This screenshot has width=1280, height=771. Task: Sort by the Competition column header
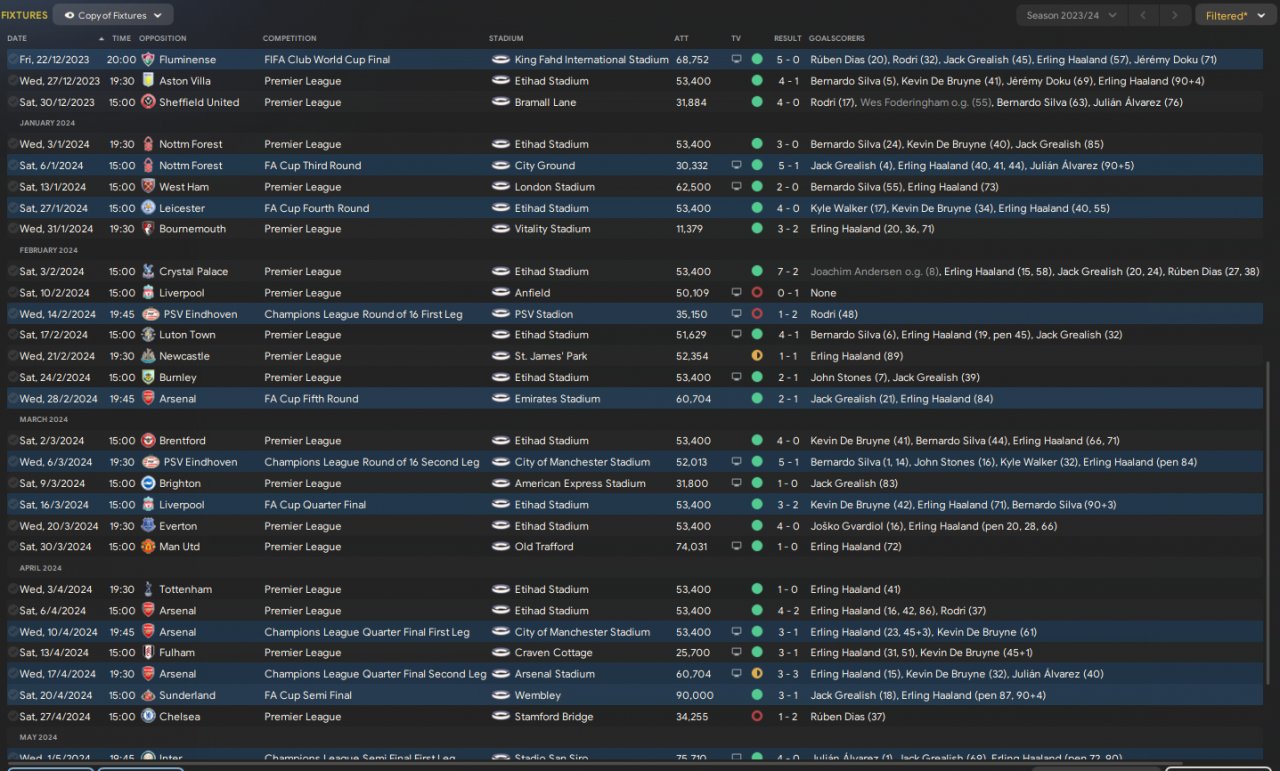289,39
